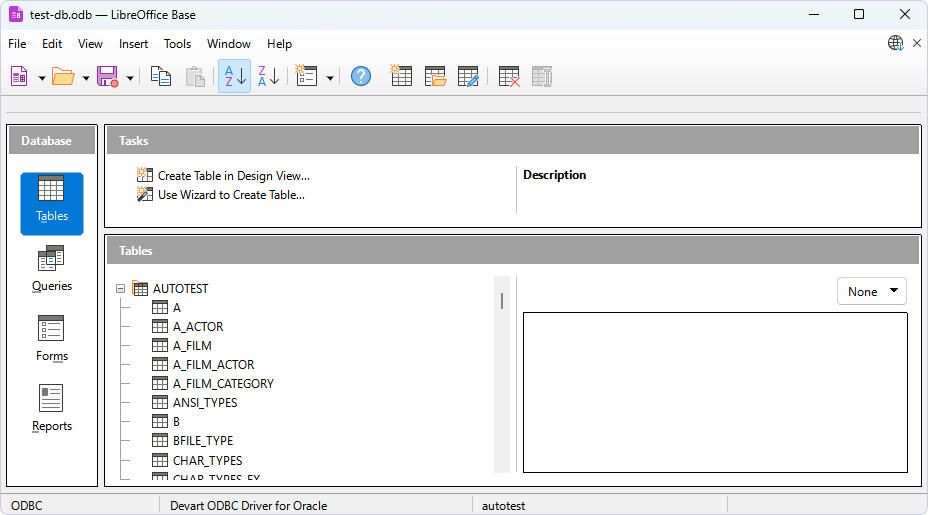Collapse the AUTOTEST tree node
The image size is (928, 515).
121,289
